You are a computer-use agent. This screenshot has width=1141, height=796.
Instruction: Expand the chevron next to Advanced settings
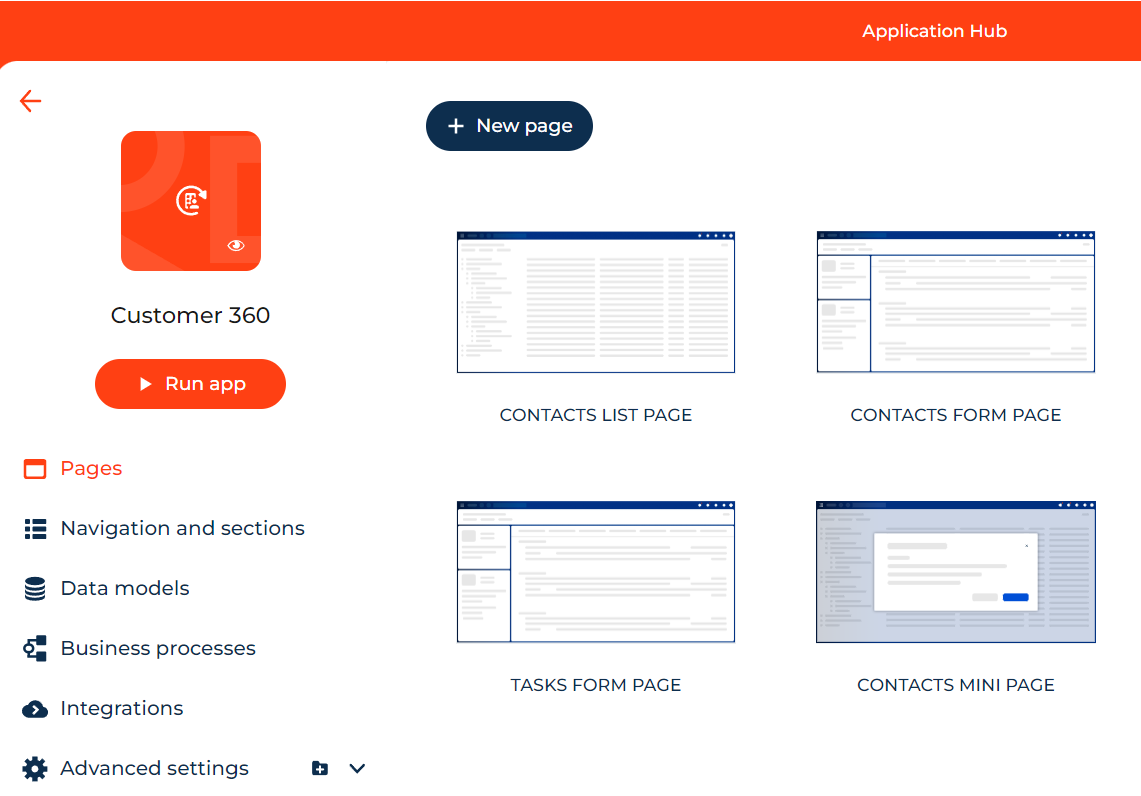[x=357, y=768]
